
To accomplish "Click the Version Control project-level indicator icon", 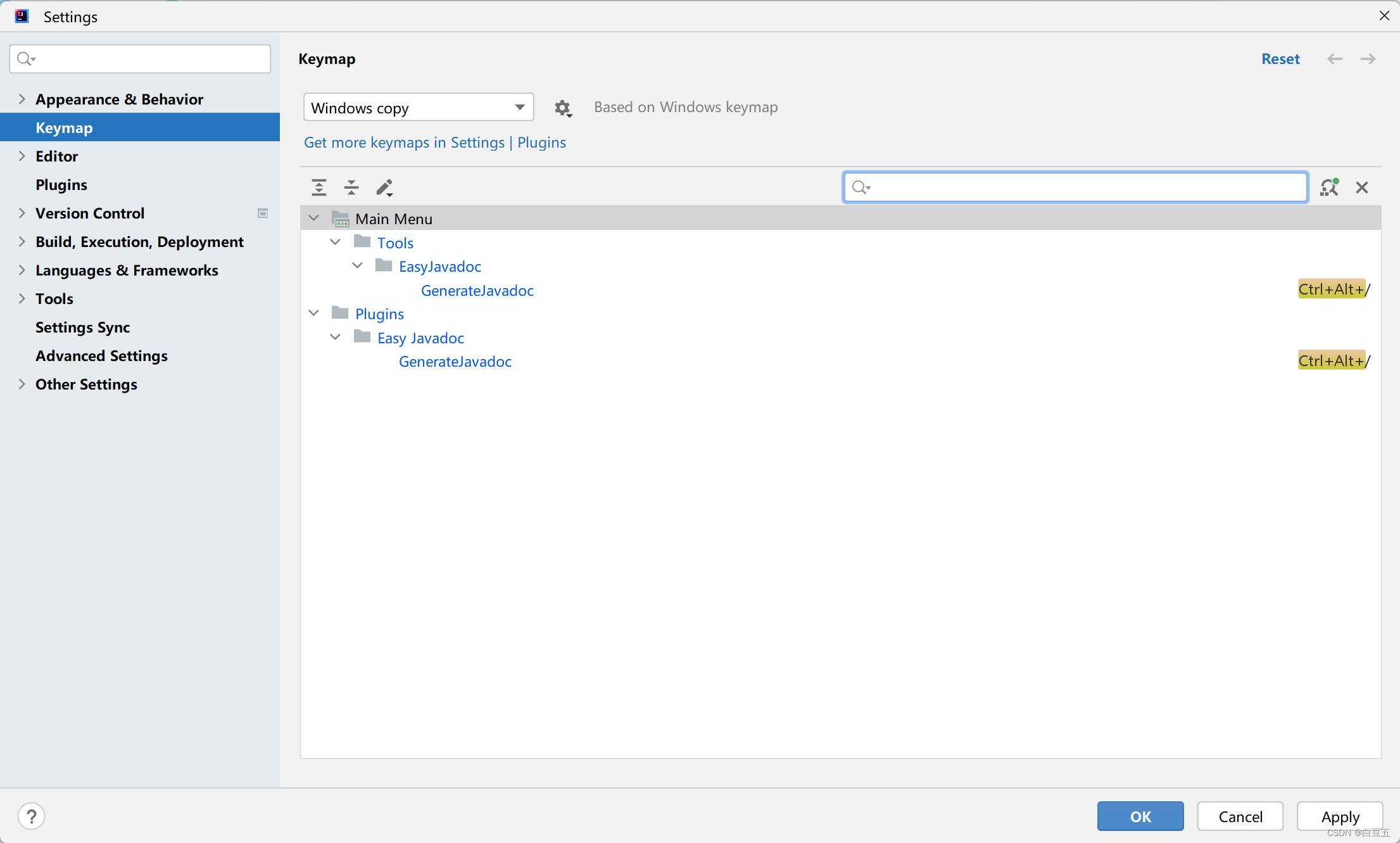I will 263,213.
